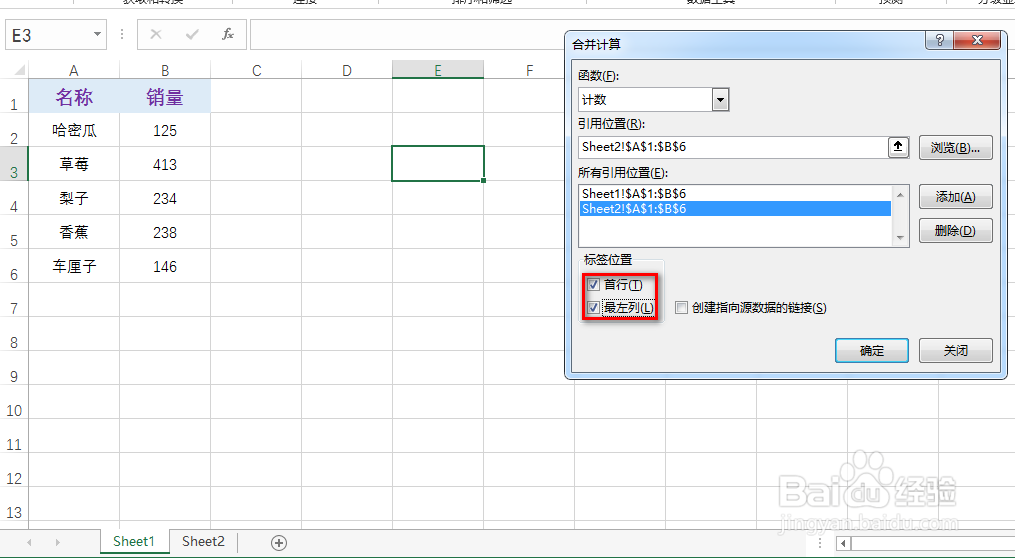1015x558 pixels.
Task: Enable 创建指向源数据的链接 checkbox
Action: (x=681, y=307)
